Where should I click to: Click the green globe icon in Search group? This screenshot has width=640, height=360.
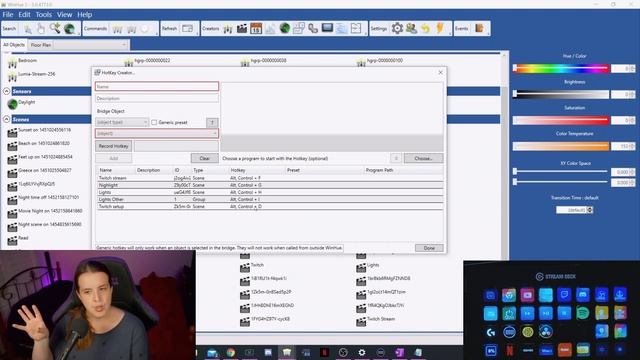click(69, 29)
